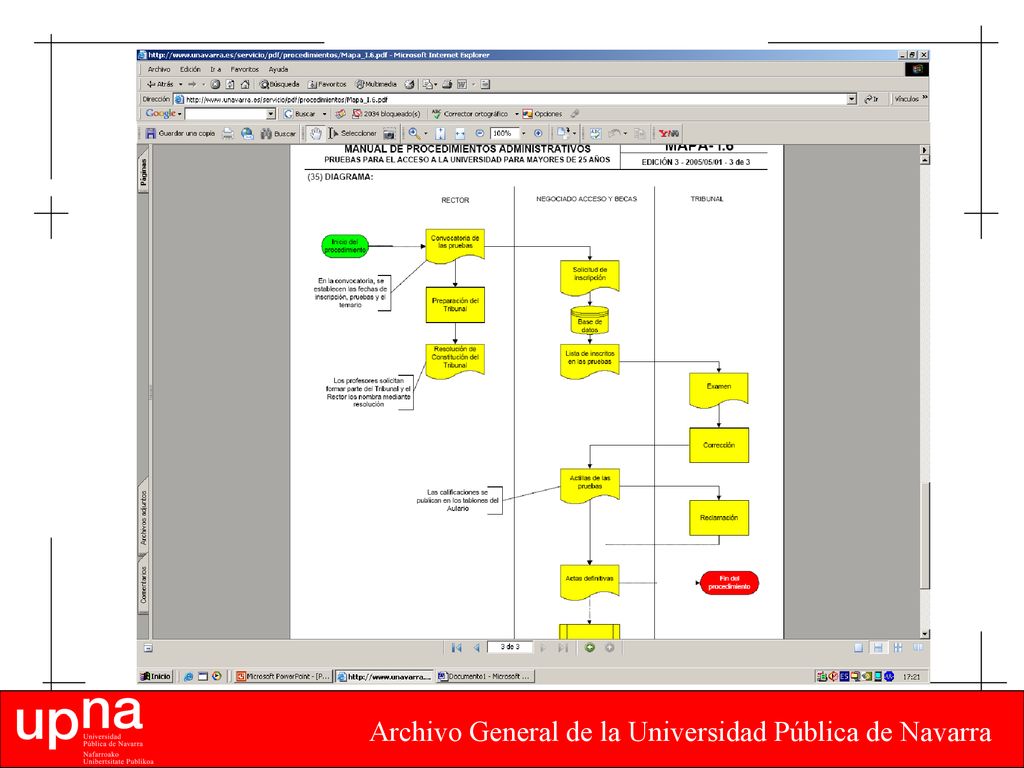This screenshot has width=1024, height=768.
Task: Click the forward navigation arrow
Action: click(x=192, y=84)
